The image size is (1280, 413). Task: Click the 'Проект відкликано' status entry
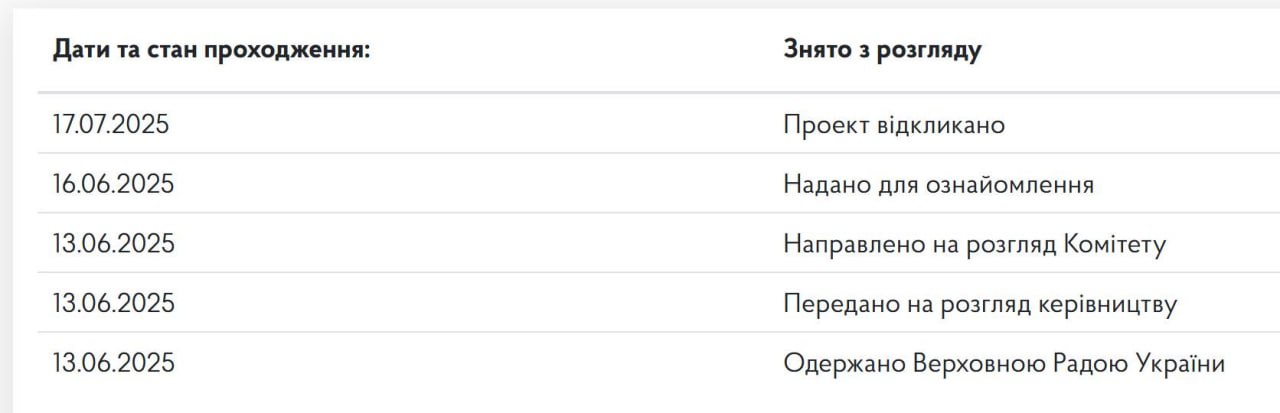[894, 125]
